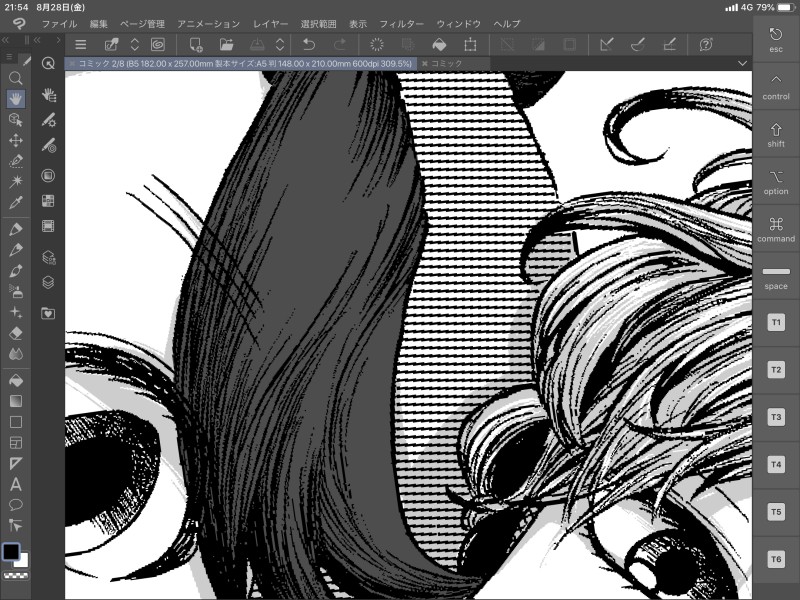Screen dimensions: 800x600
Task: Toggle Snap to Grid
Action: (x=669, y=44)
